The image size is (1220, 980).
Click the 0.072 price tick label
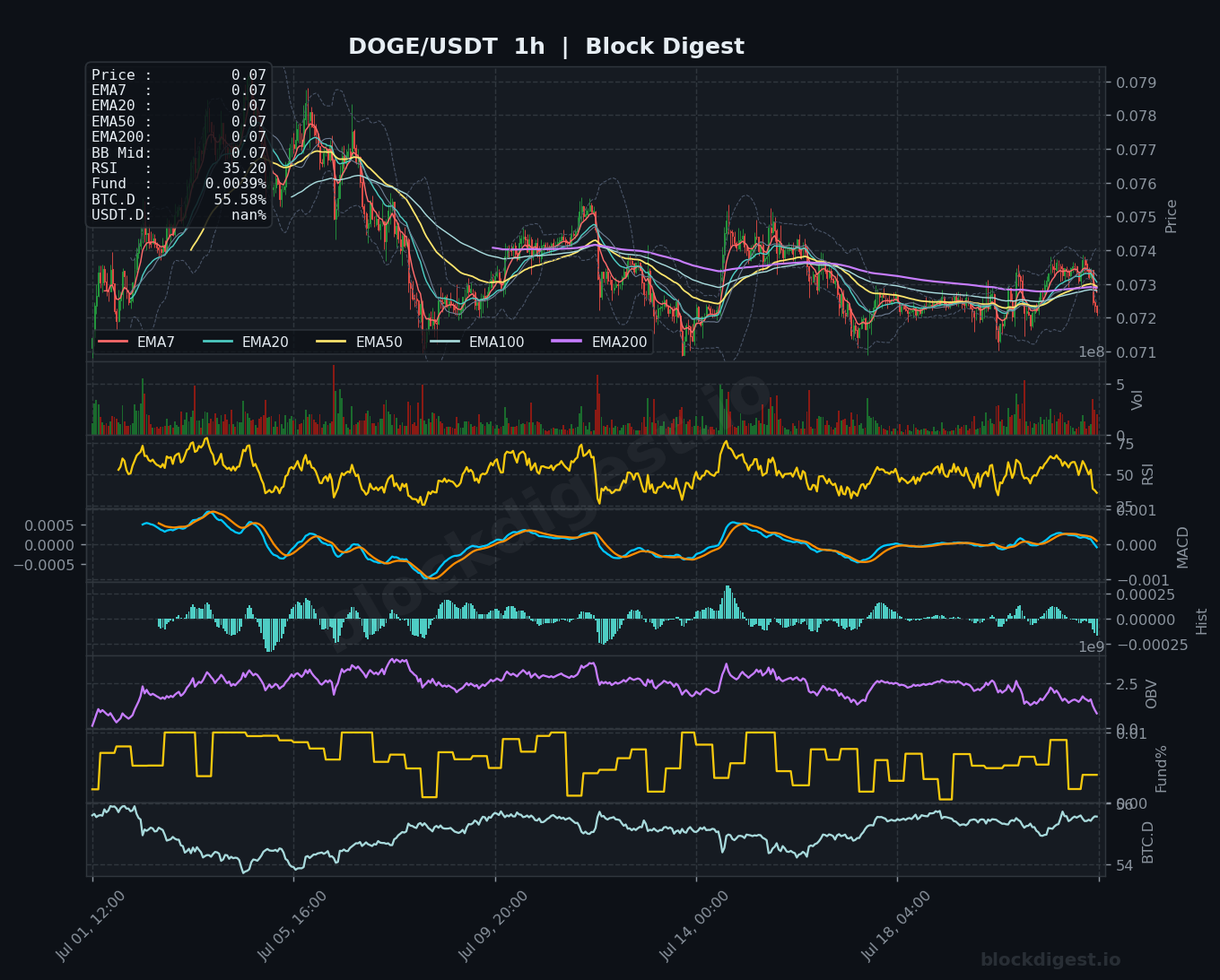point(1137,318)
